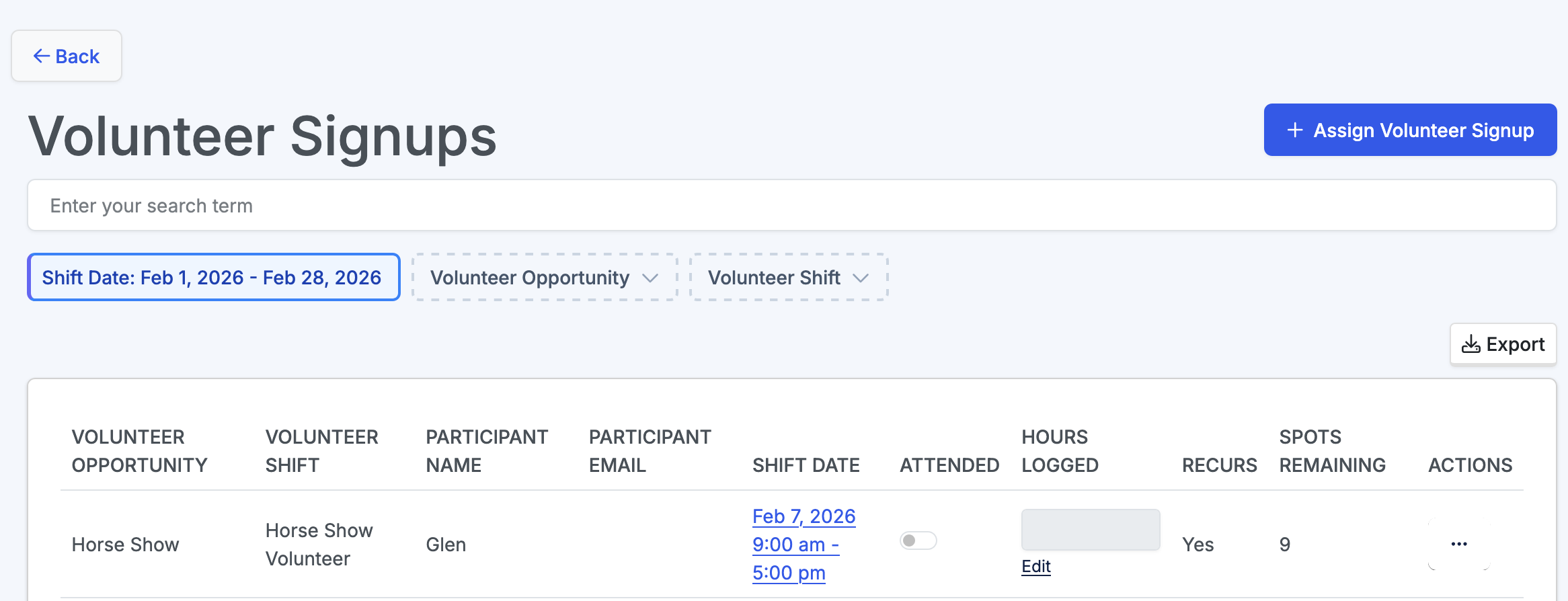Open the Shift Date range filter
The width and height of the screenshot is (1568, 601).
[x=213, y=278]
